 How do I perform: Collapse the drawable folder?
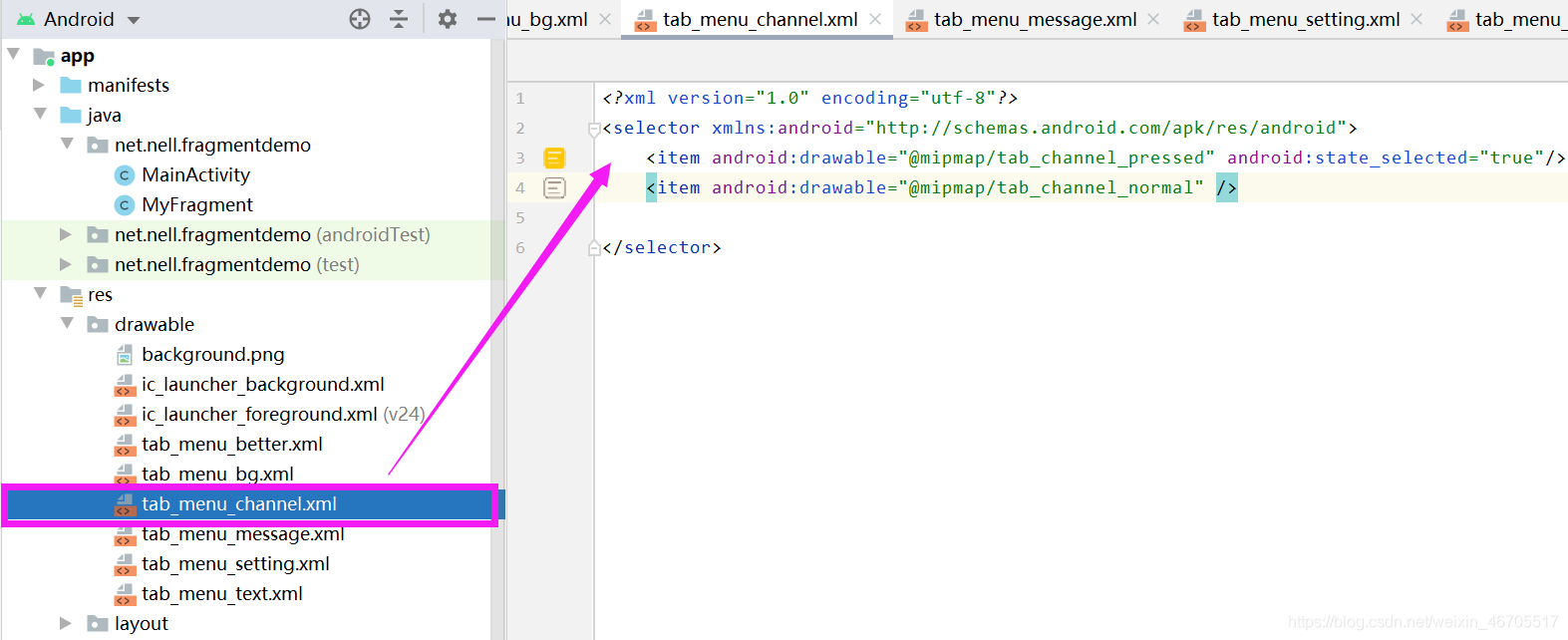click(x=67, y=323)
